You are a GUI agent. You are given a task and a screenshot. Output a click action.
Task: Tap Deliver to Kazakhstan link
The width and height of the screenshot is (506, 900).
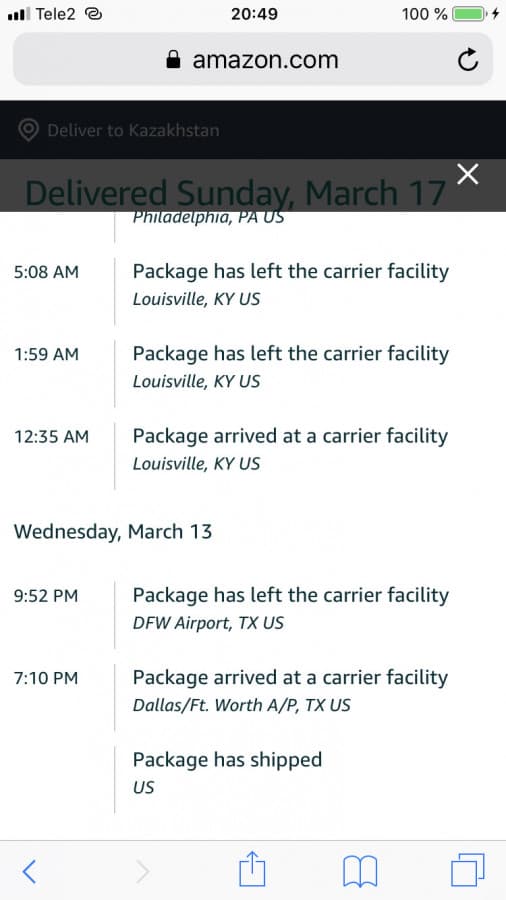pos(133,130)
